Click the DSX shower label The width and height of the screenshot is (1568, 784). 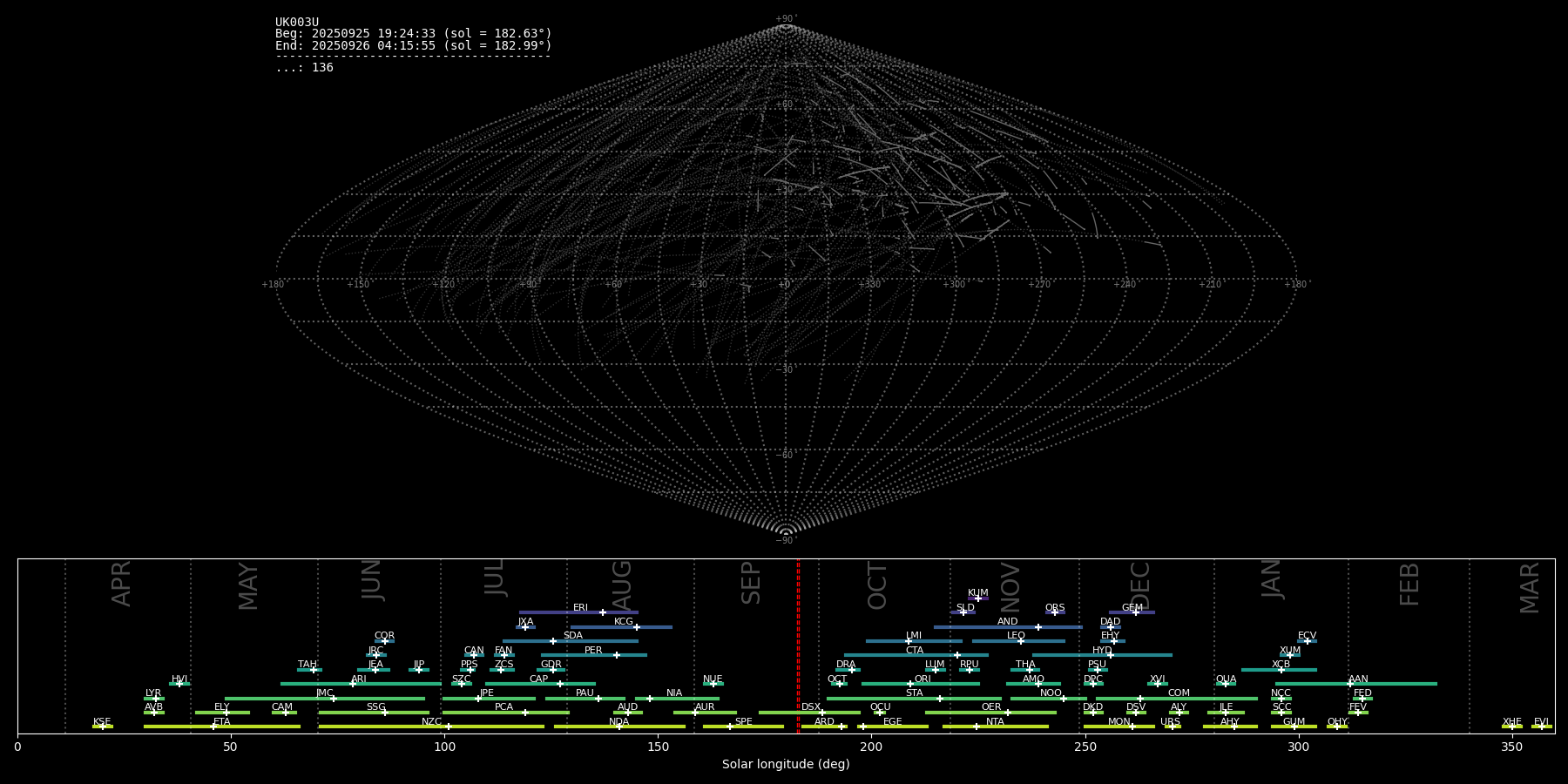811,707
